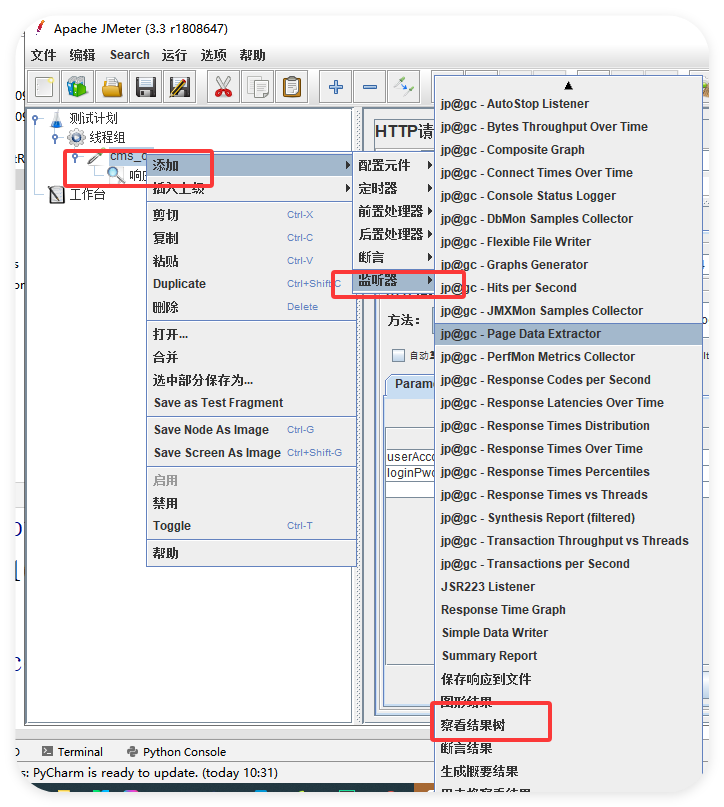Viewport: 724px width, 807px height.
Task: Click the Save As pencil icon
Action: (x=180, y=86)
